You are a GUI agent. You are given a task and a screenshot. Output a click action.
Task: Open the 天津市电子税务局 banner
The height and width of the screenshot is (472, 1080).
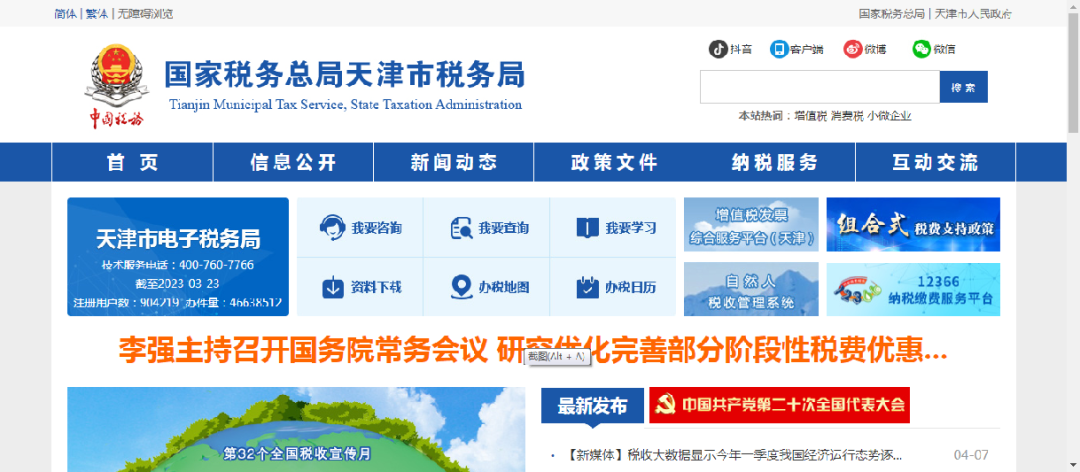[178, 257]
